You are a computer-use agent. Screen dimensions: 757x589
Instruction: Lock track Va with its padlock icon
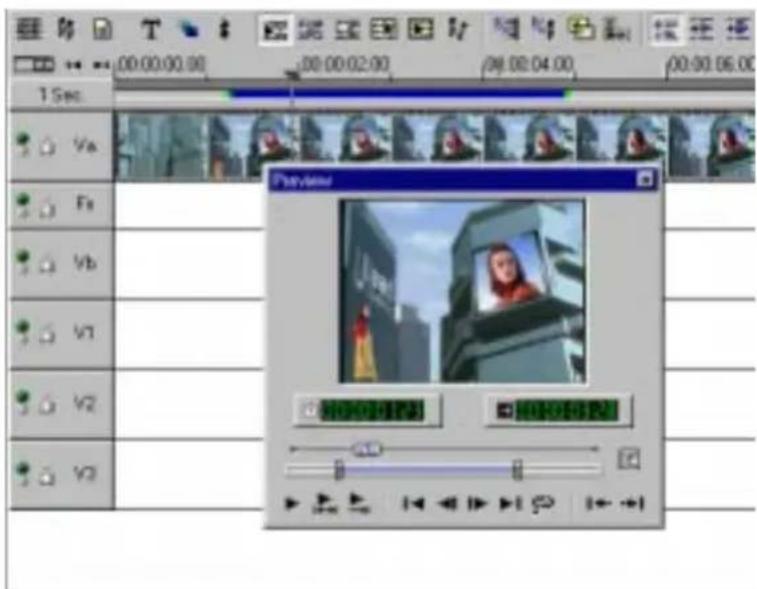coord(47,146)
